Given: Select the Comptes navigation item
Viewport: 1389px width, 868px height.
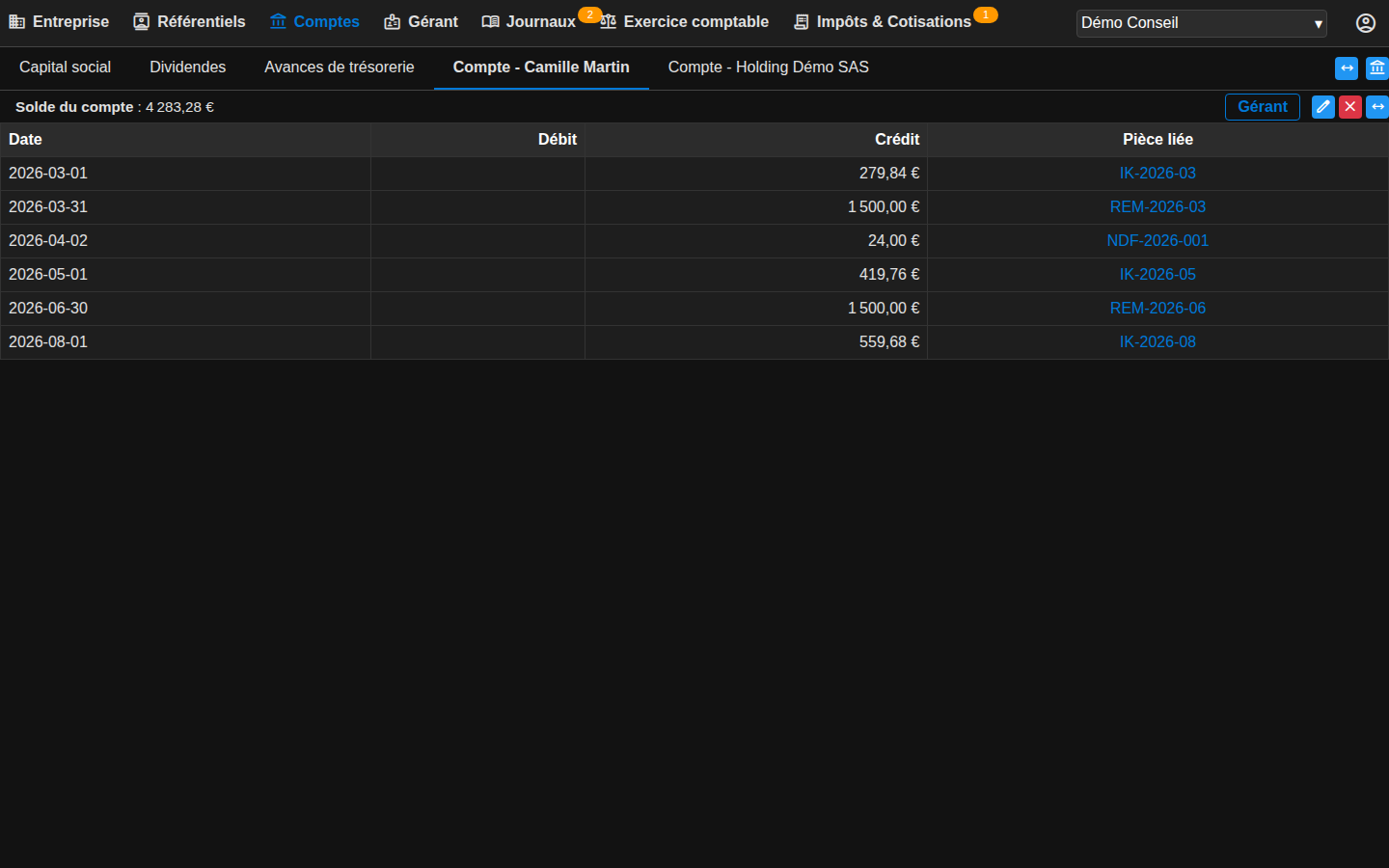Looking at the screenshot, I should click(314, 22).
